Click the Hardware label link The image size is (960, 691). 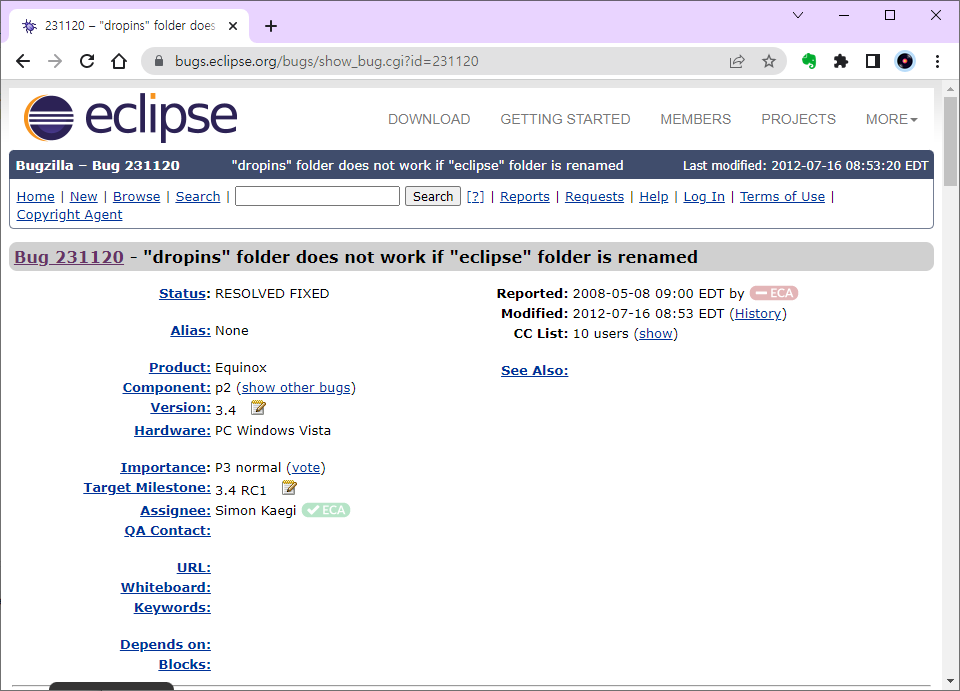coord(173,430)
